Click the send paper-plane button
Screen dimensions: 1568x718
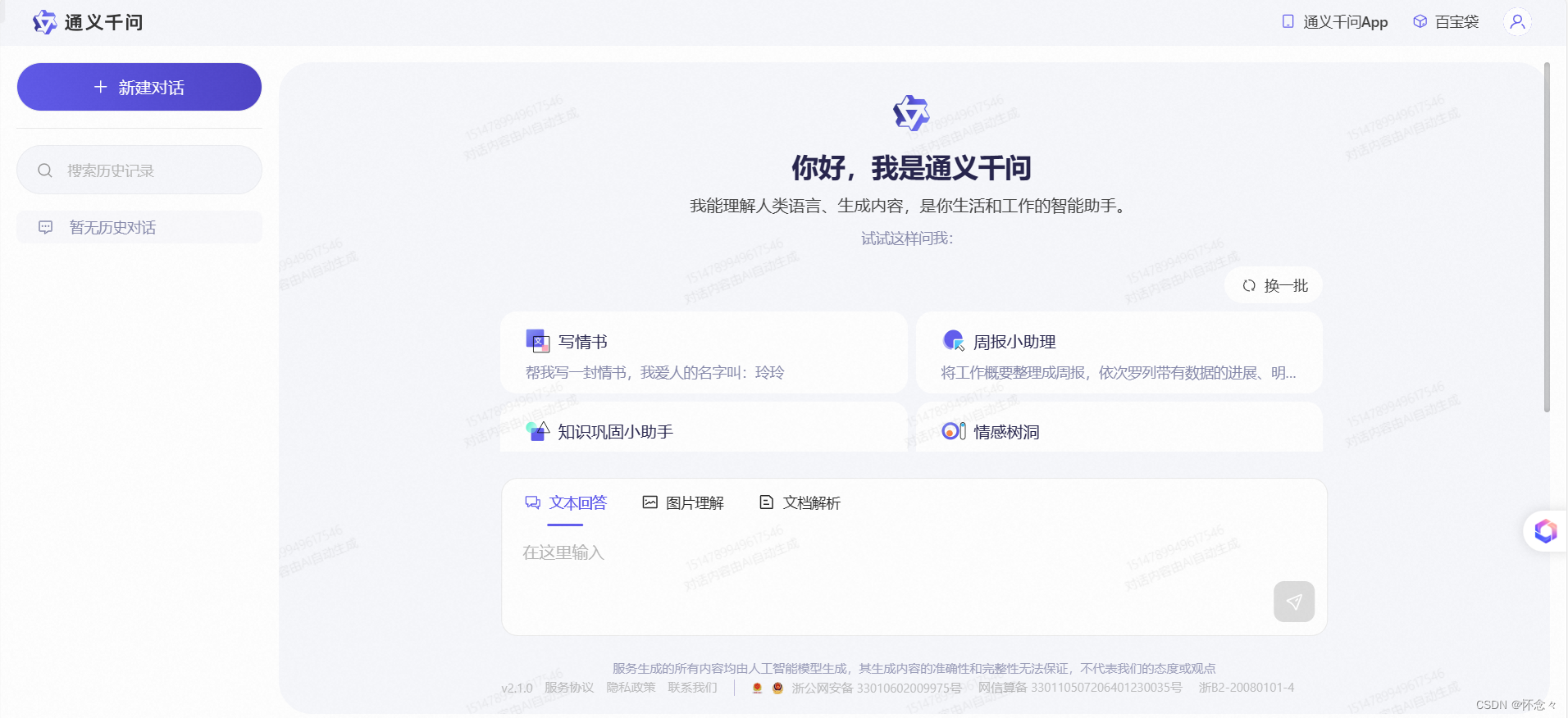click(x=1294, y=602)
